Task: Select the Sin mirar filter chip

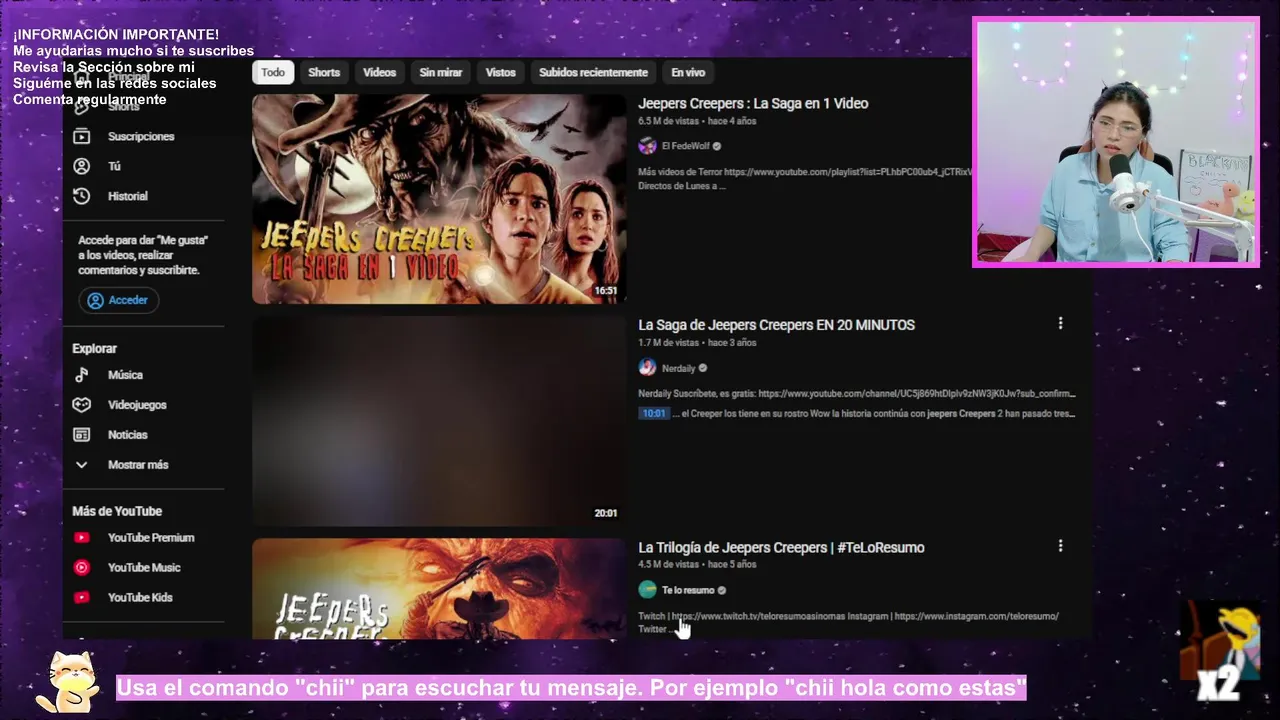Action: click(x=441, y=72)
